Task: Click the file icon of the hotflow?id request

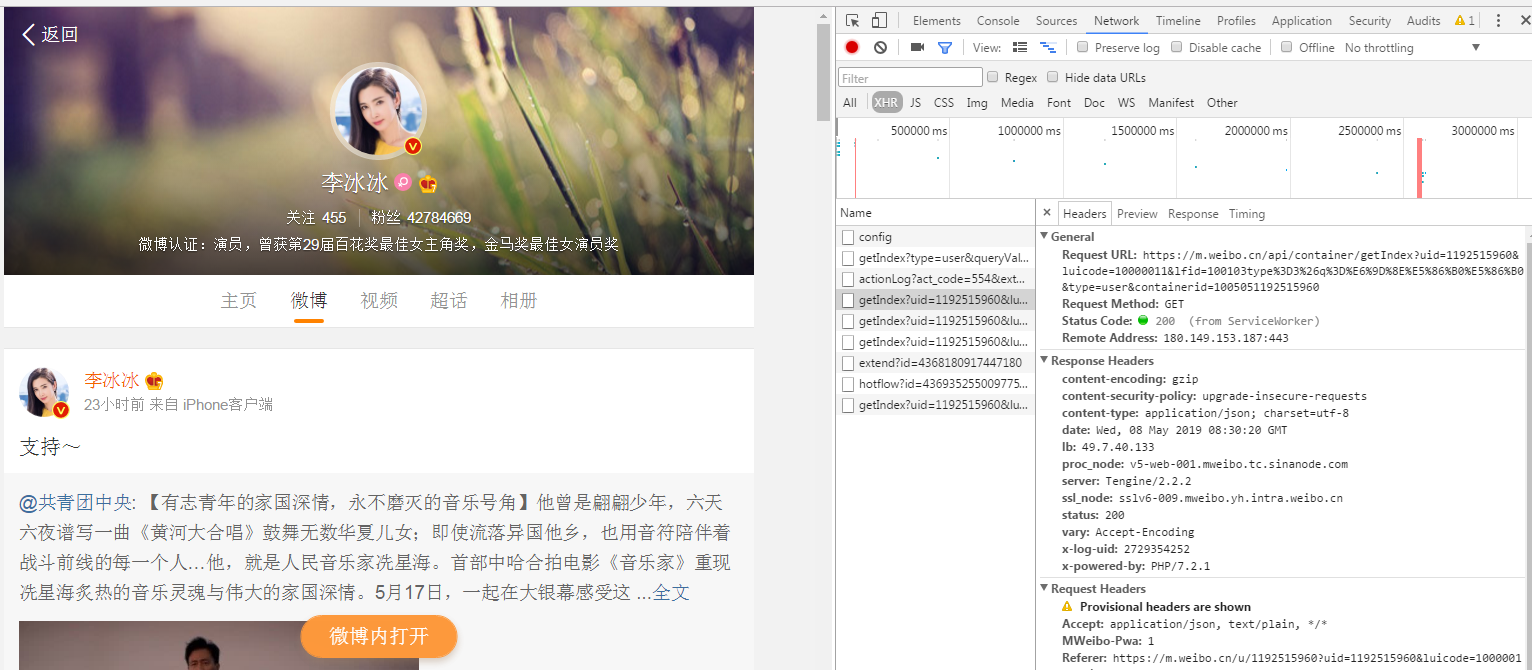Action: pyautogui.click(x=848, y=384)
